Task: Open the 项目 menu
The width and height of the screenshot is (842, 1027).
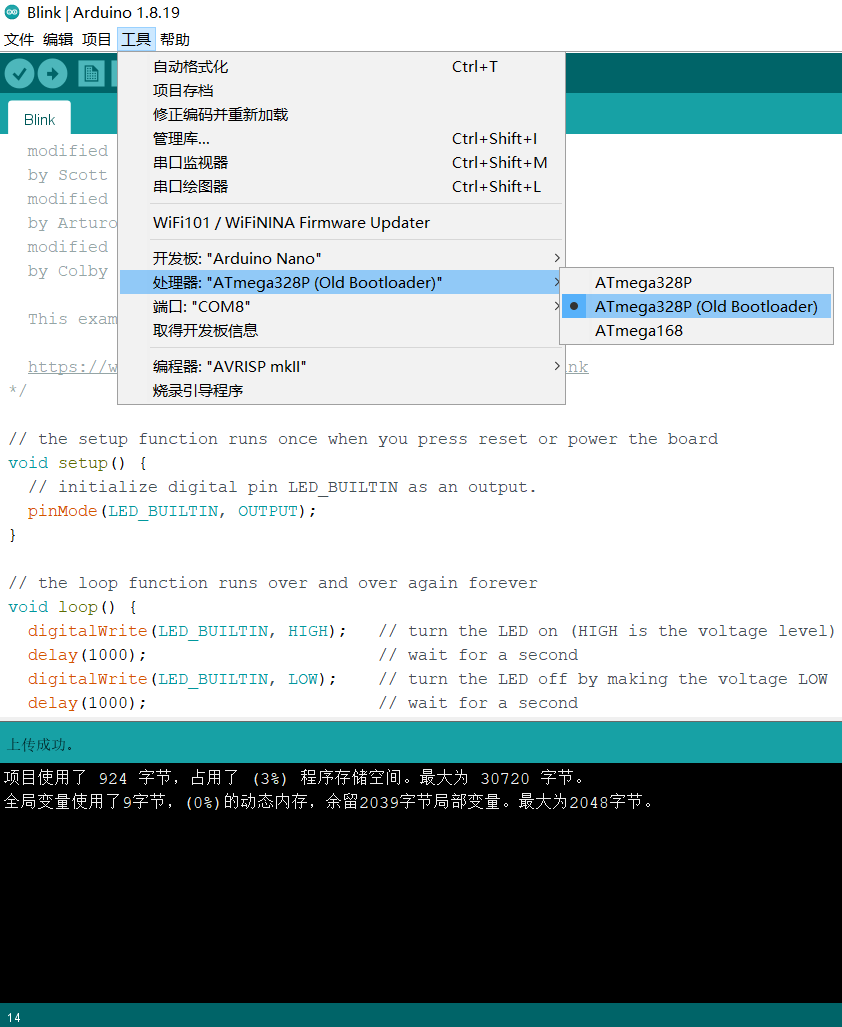Action: pyautogui.click(x=96, y=40)
